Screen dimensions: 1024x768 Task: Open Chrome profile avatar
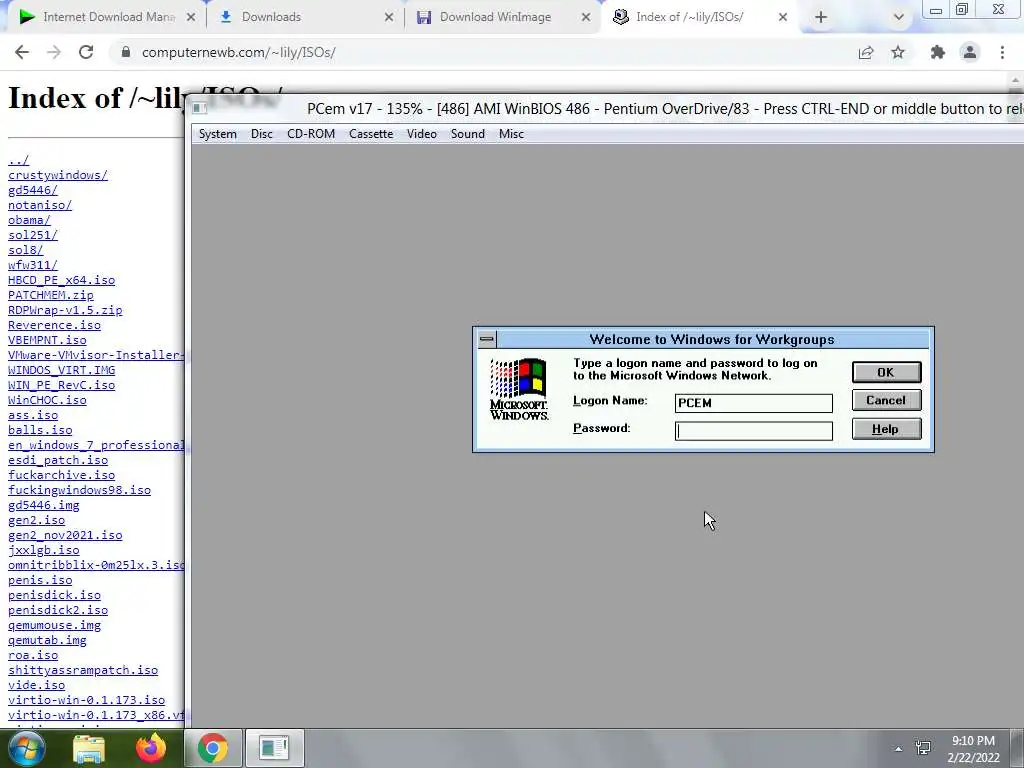coord(970,52)
